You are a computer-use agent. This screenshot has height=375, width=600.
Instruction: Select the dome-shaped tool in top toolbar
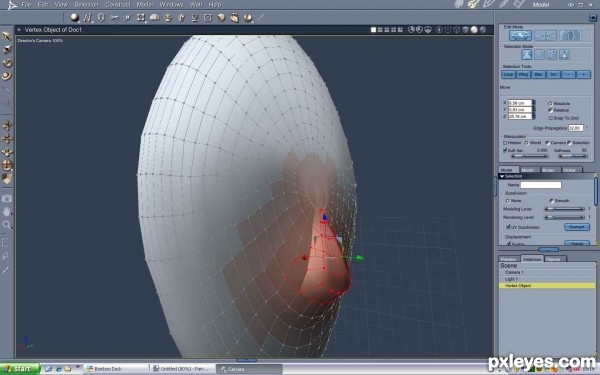coord(154,17)
